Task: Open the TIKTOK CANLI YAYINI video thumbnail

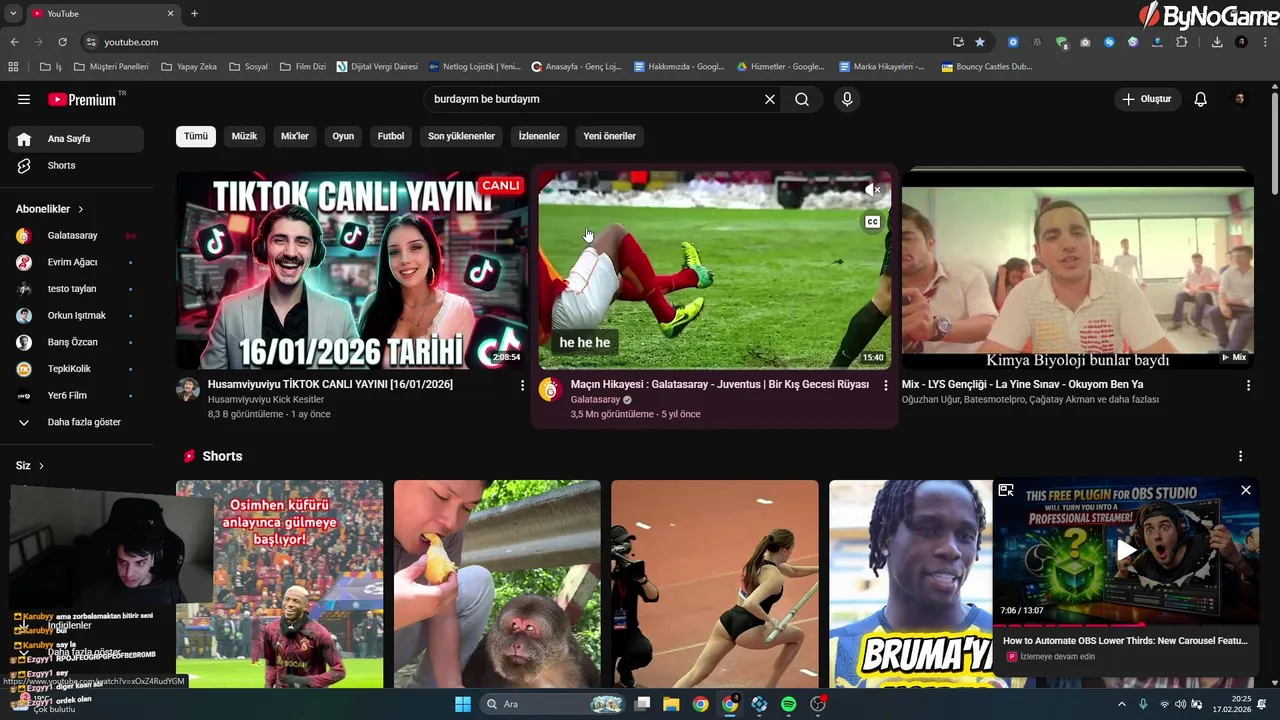Action: [352, 270]
